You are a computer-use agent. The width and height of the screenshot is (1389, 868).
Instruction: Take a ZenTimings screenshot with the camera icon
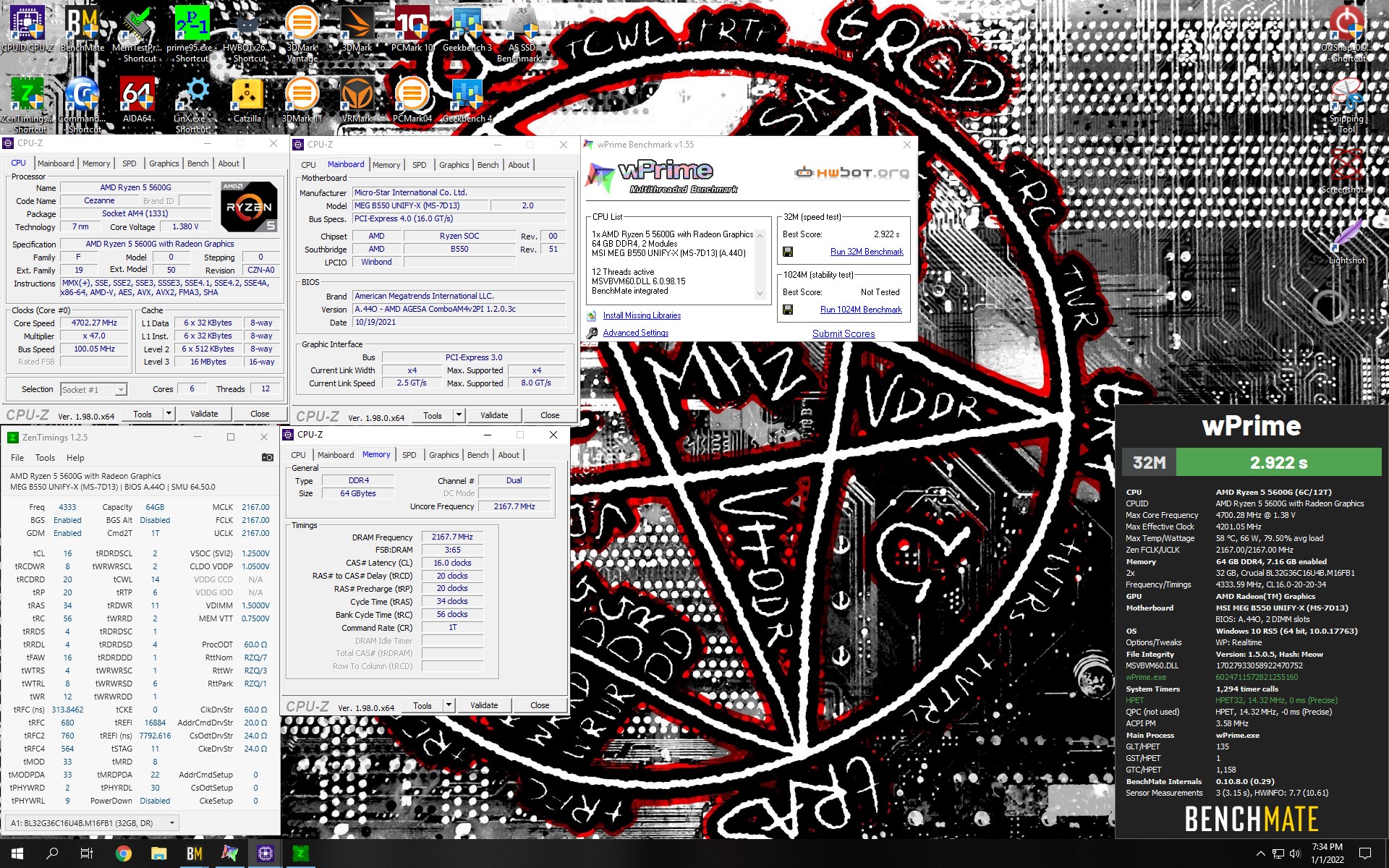[x=267, y=457]
